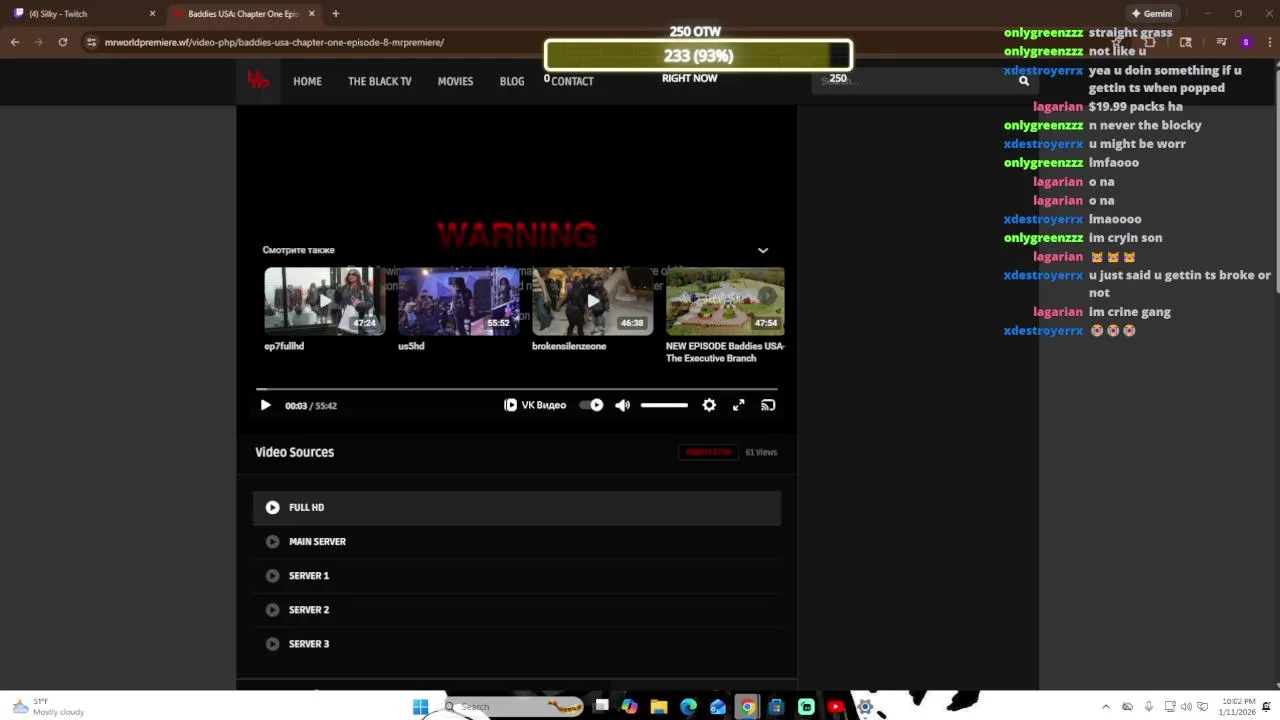The width and height of the screenshot is (1280, 720).
Task: Select the FULL HD video source
Action: click(516, 507)
